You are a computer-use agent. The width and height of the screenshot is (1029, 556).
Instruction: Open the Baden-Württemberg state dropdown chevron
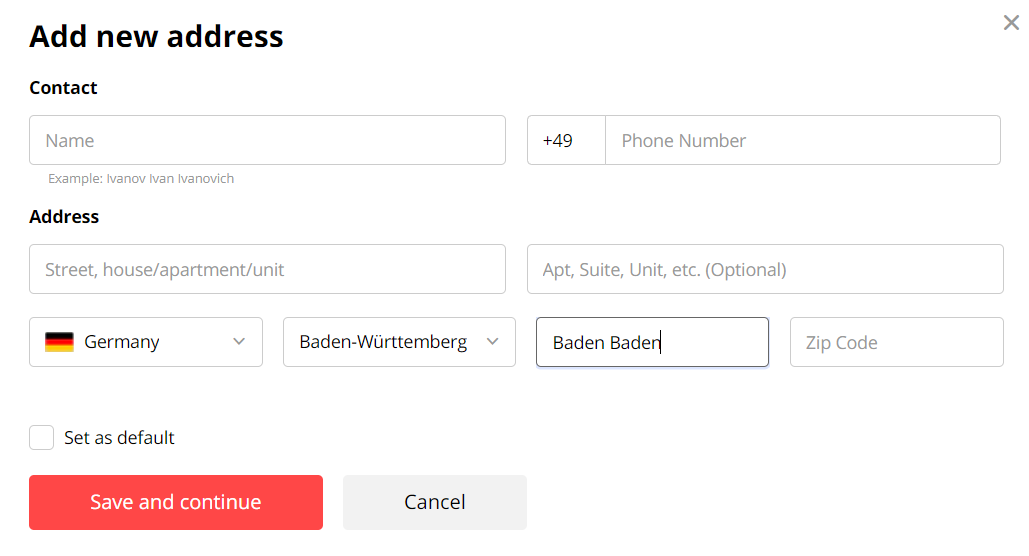pyautogui.click(x=492, y=341)
